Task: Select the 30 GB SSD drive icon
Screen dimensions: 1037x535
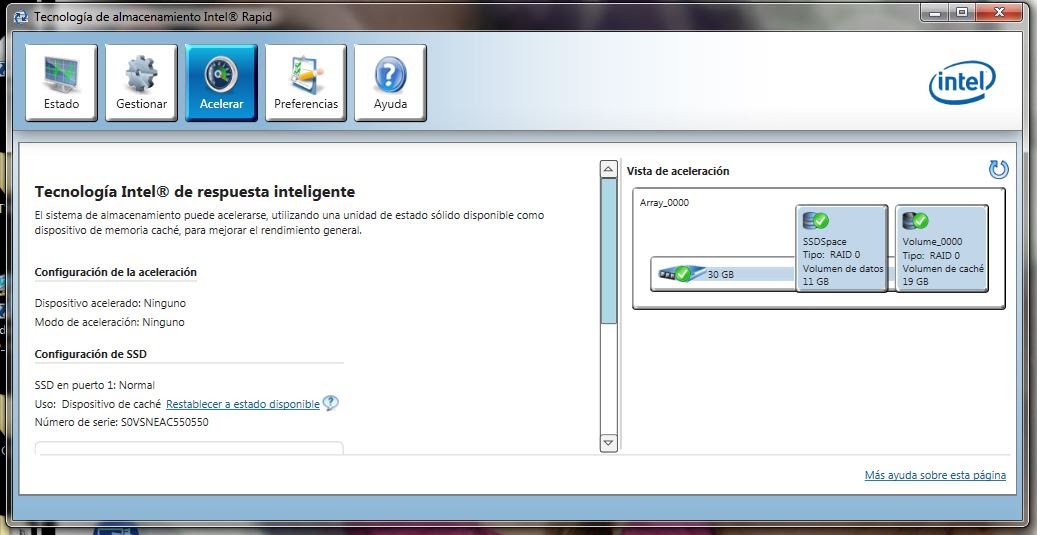Action: click(676, 273)
